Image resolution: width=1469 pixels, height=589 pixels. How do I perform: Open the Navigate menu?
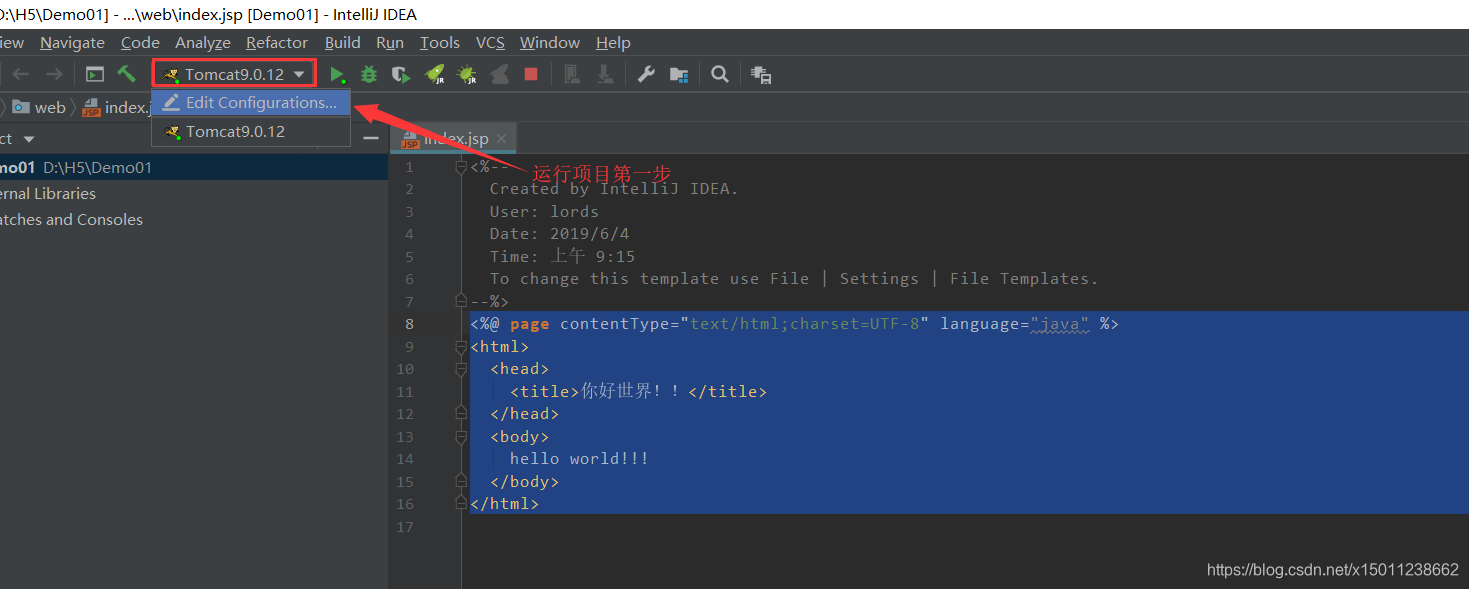tap(72, 42)
